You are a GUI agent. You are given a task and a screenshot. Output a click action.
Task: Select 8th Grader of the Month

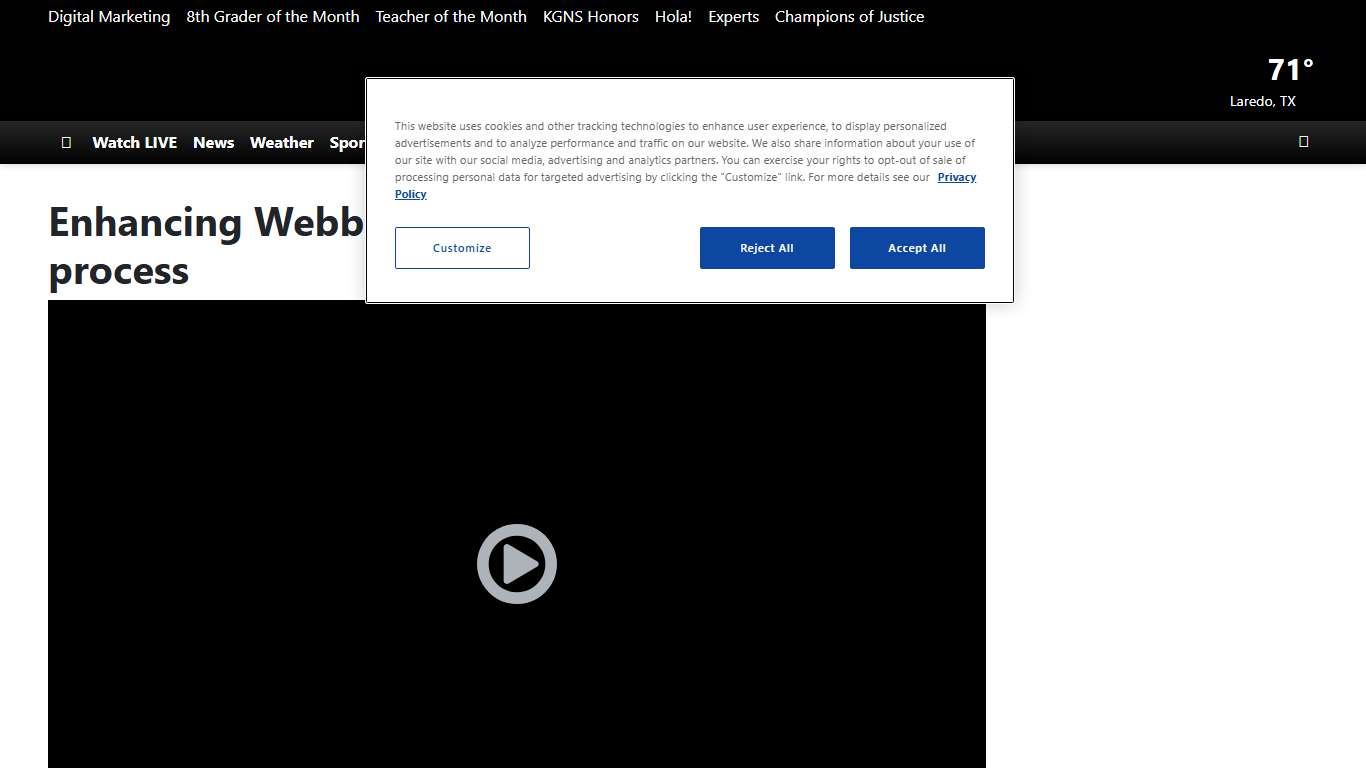click(272, 16)
